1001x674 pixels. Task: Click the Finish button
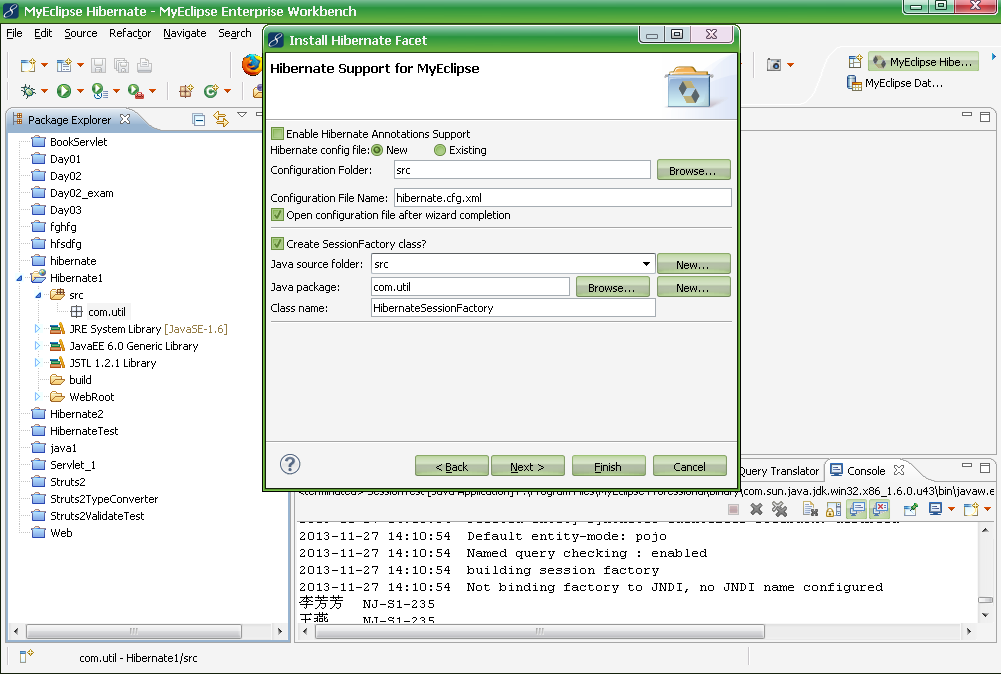[608, 467]
